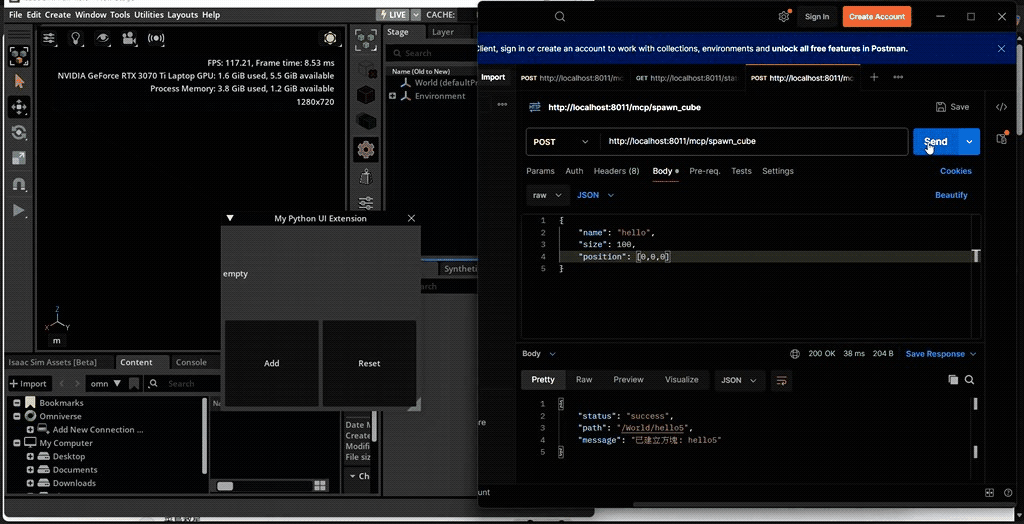
Task: Switch to the Stage tab
Action: (398, 32)
